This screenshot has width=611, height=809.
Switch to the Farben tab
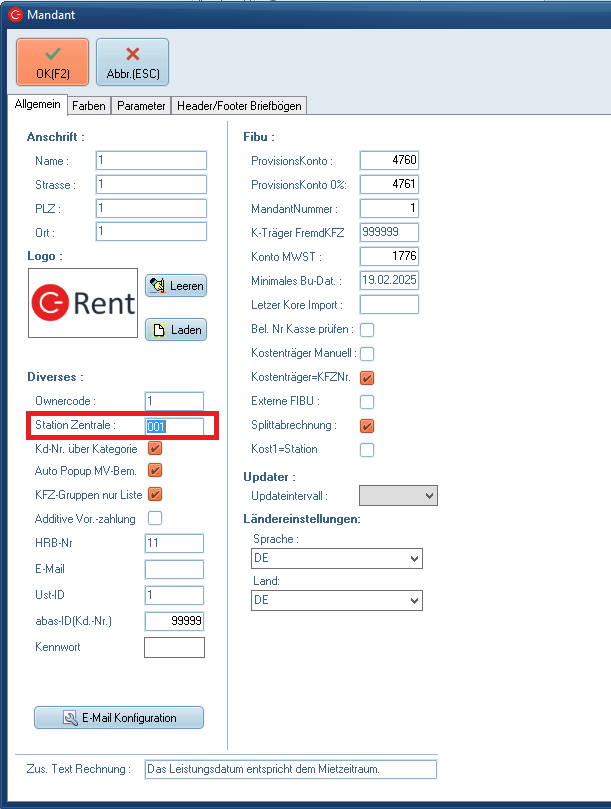point(89,105)
